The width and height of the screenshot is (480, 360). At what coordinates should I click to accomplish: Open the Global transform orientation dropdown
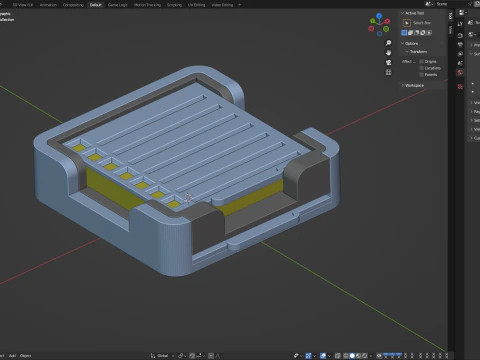click(x=163, y=356)
